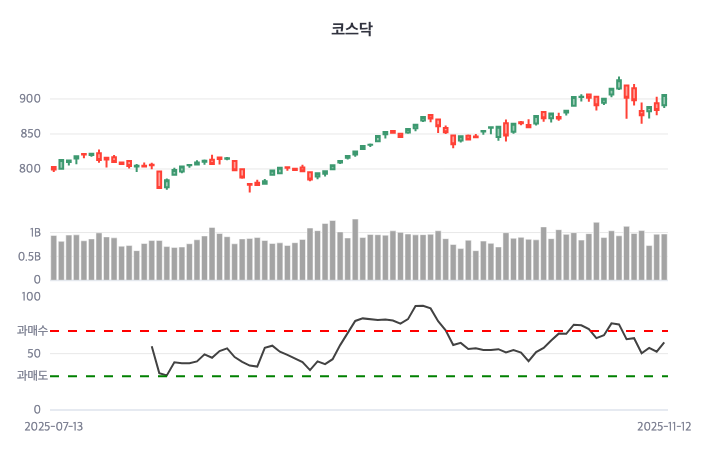Click the 850 price axis label
The image size is (704, 450).
point(30,134)
